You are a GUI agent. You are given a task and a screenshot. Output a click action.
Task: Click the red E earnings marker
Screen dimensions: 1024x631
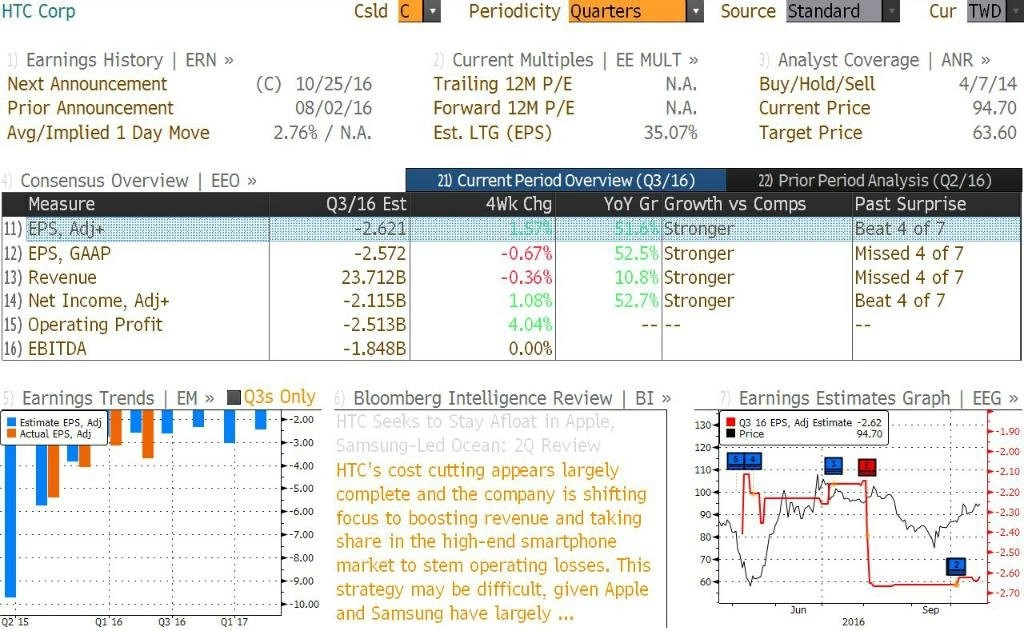click(x=867, y=466)
